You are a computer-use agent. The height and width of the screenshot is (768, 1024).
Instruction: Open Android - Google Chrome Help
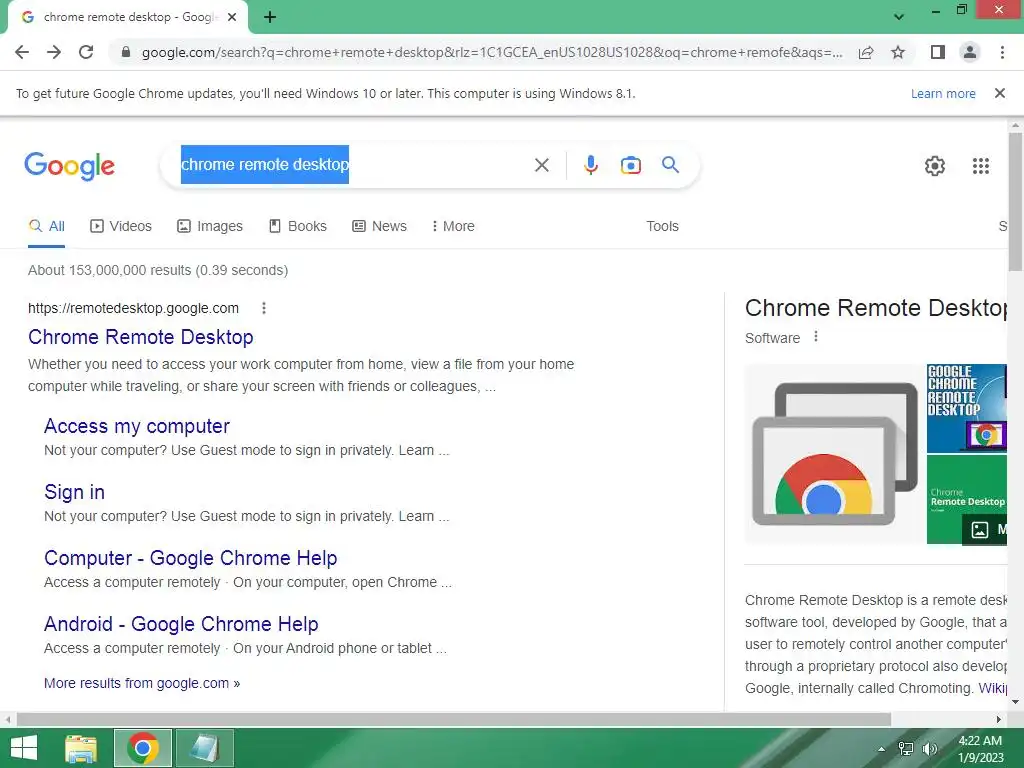181,624
